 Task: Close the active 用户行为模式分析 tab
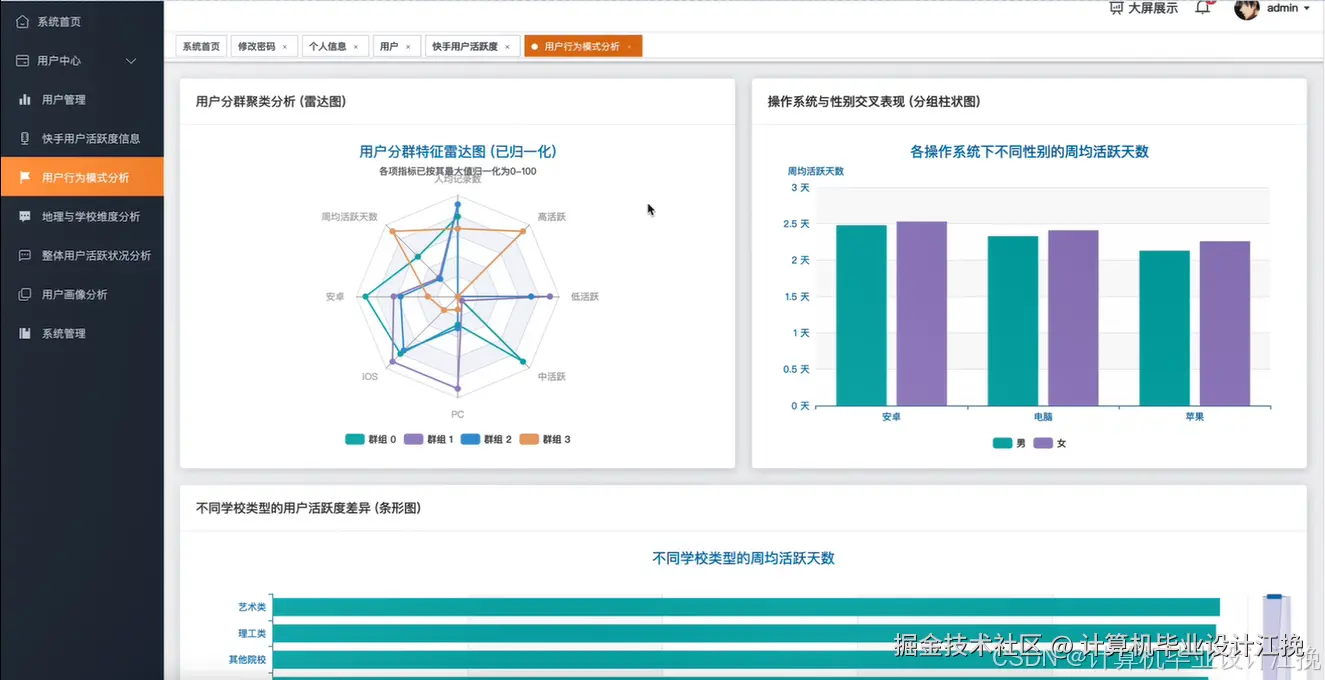629,47
